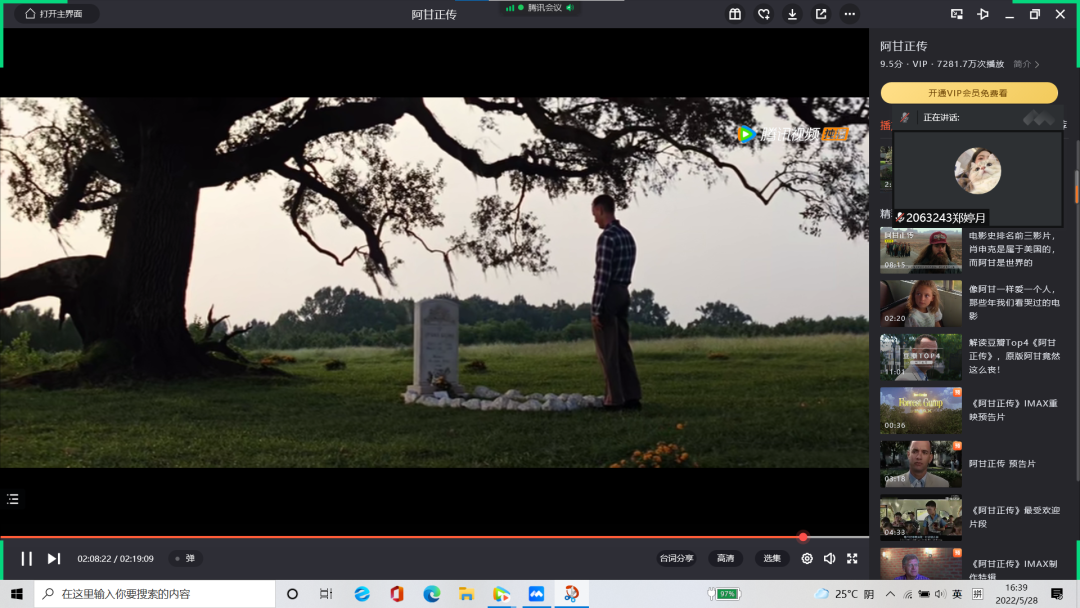This screenshot has height=608, width=1080.
Task: Click the red progress bar handle
Action: tap(802, 537)
